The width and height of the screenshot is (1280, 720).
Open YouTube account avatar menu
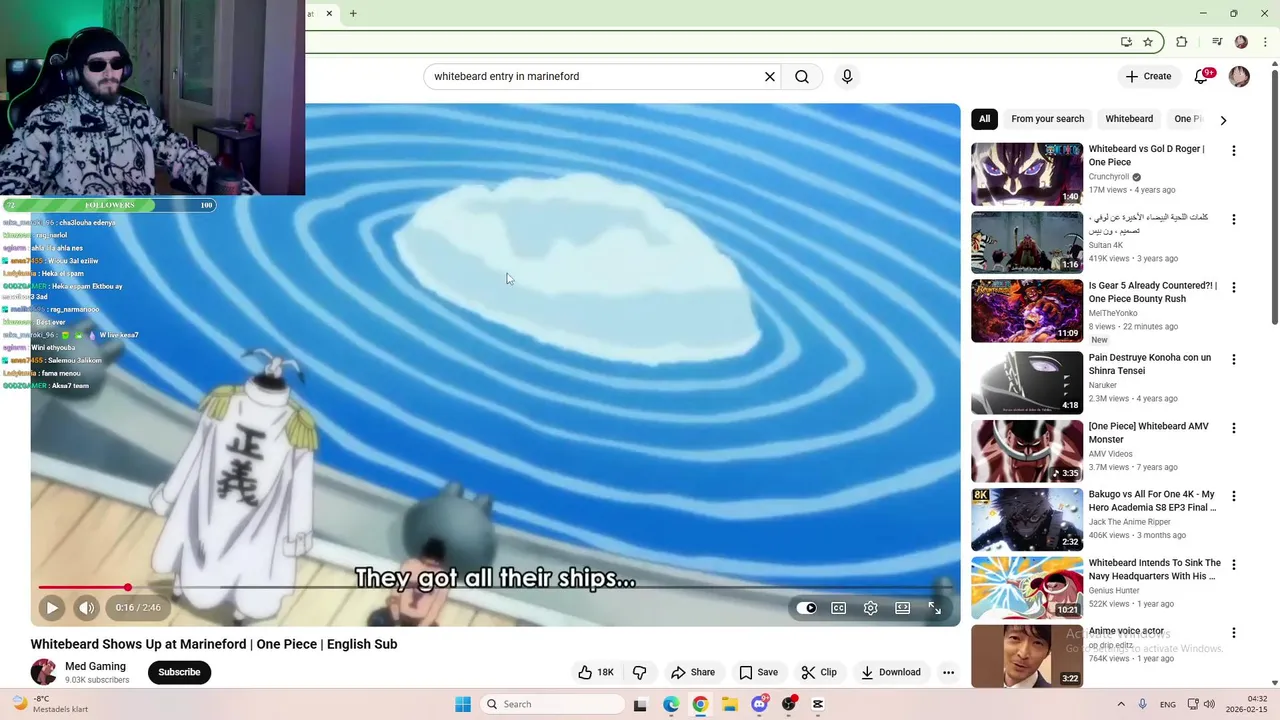1239,77
